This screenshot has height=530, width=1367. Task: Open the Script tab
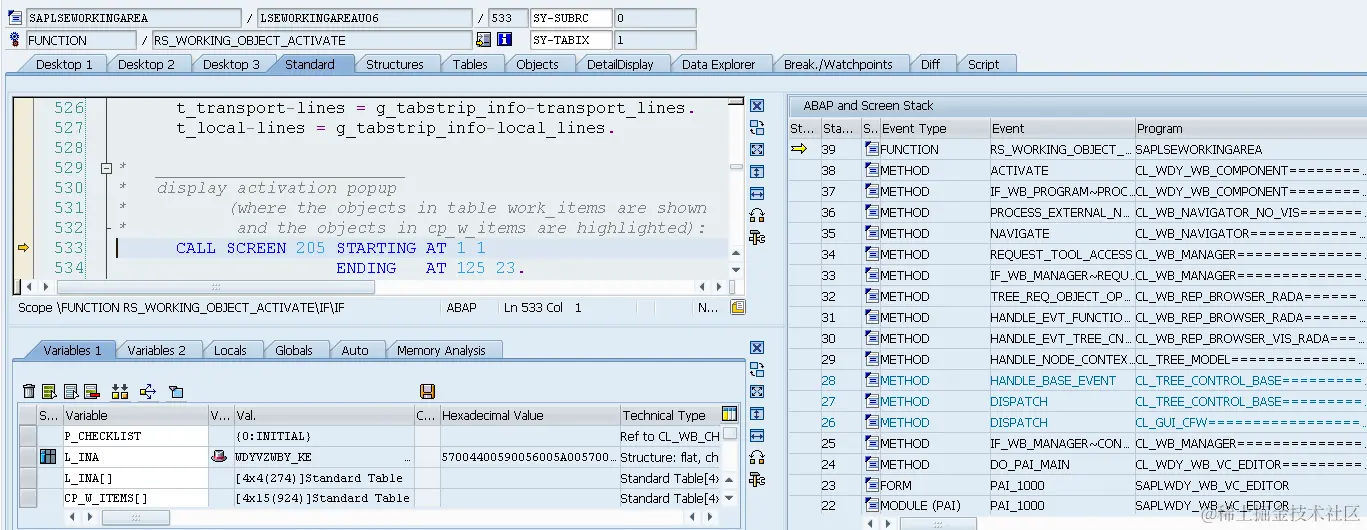point(983,64)
